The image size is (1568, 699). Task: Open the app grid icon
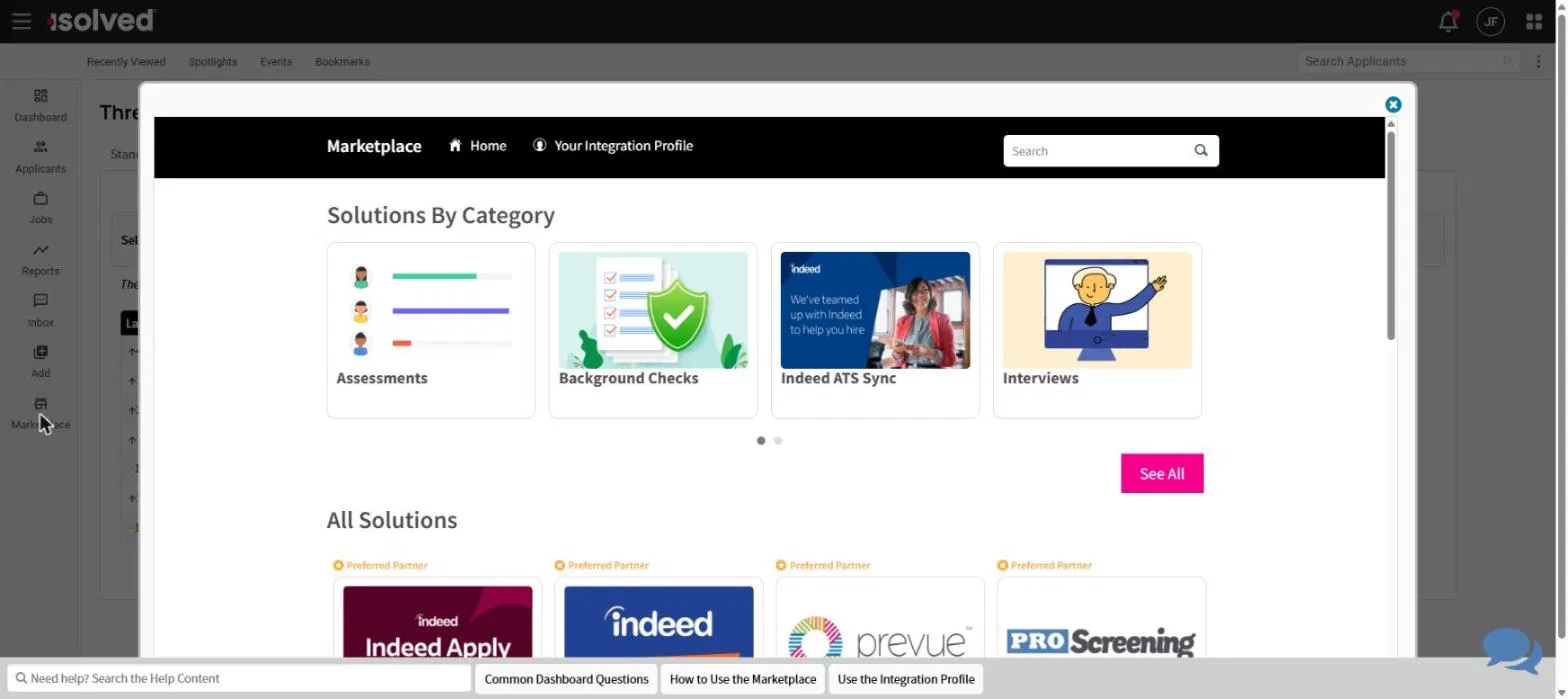[1534, 21]
